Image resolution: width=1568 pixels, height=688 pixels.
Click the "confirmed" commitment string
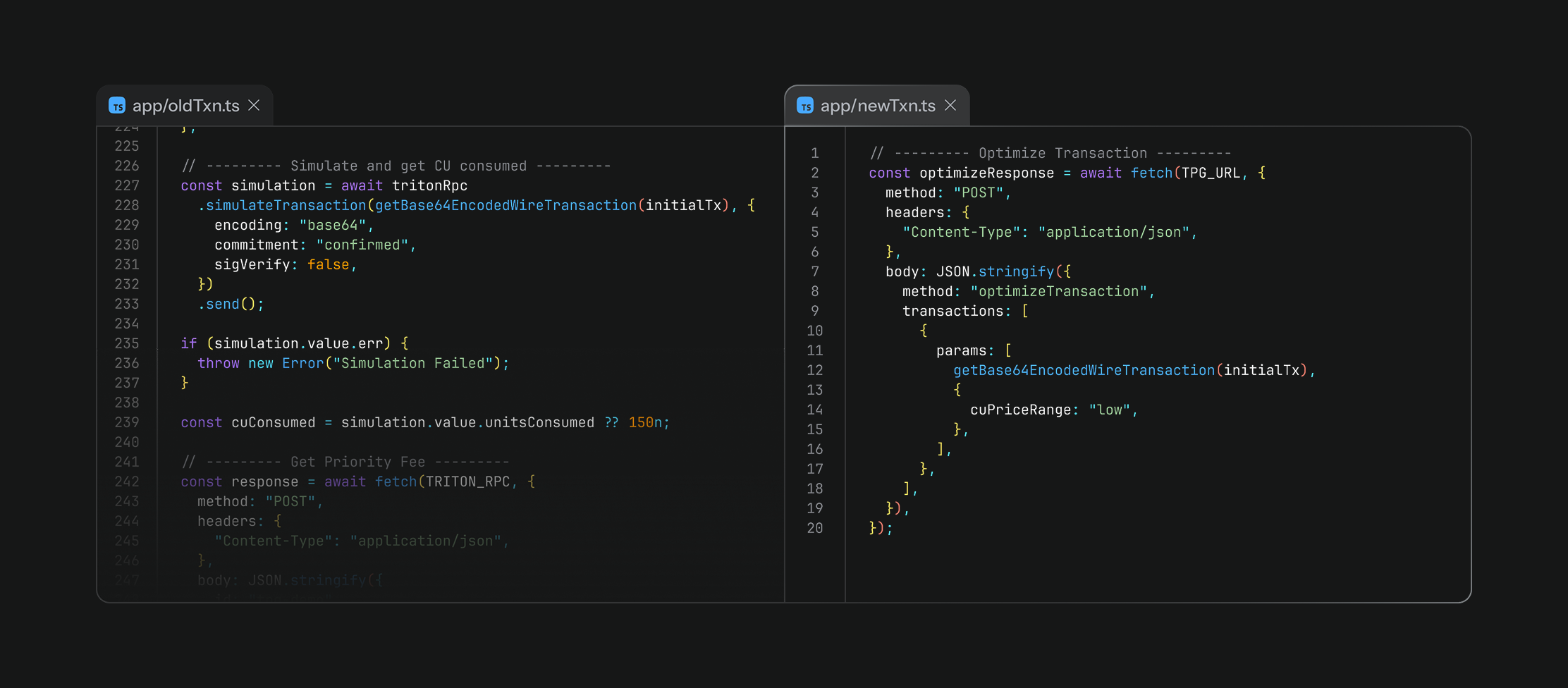pos(362,245)
